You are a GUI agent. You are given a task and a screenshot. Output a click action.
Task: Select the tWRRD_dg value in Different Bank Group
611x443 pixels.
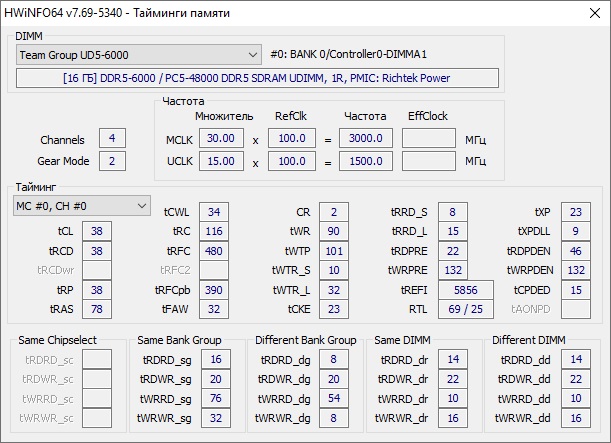(335, 399)
